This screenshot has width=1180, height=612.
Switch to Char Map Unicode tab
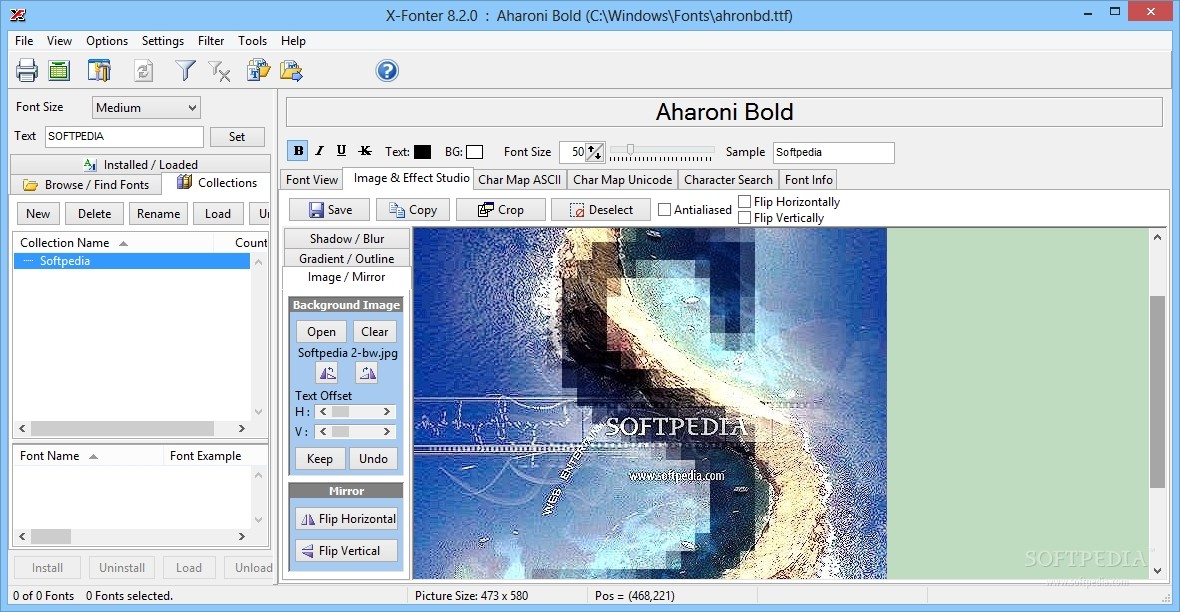622,180
